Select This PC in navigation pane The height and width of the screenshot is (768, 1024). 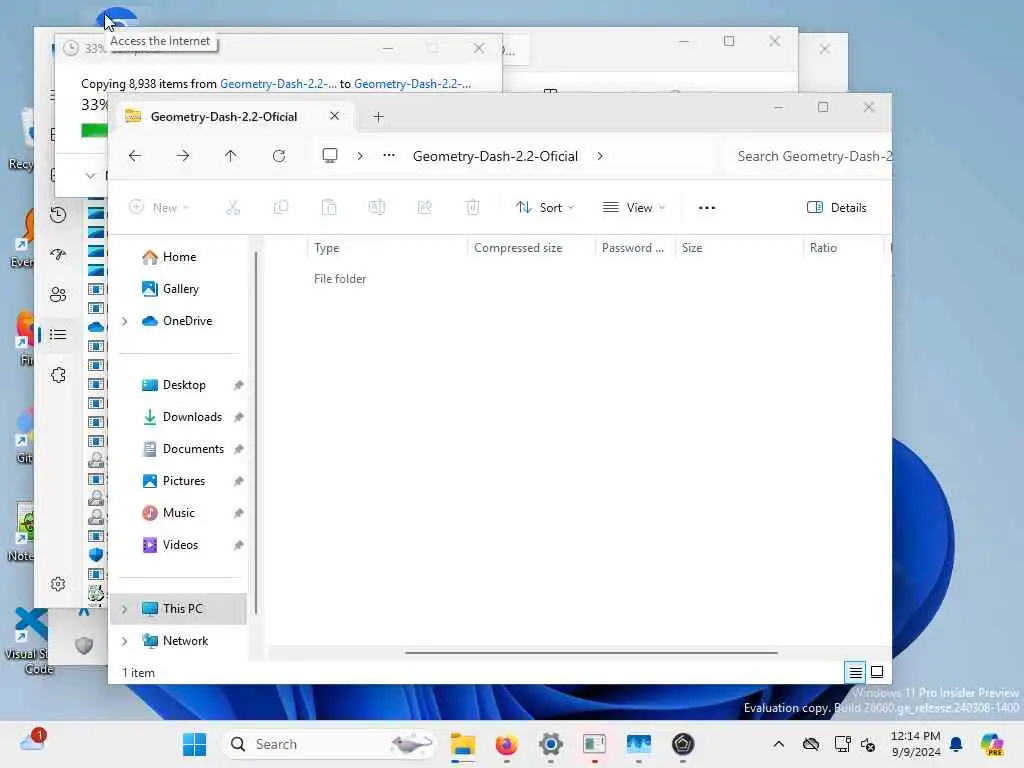coord(178,609)
